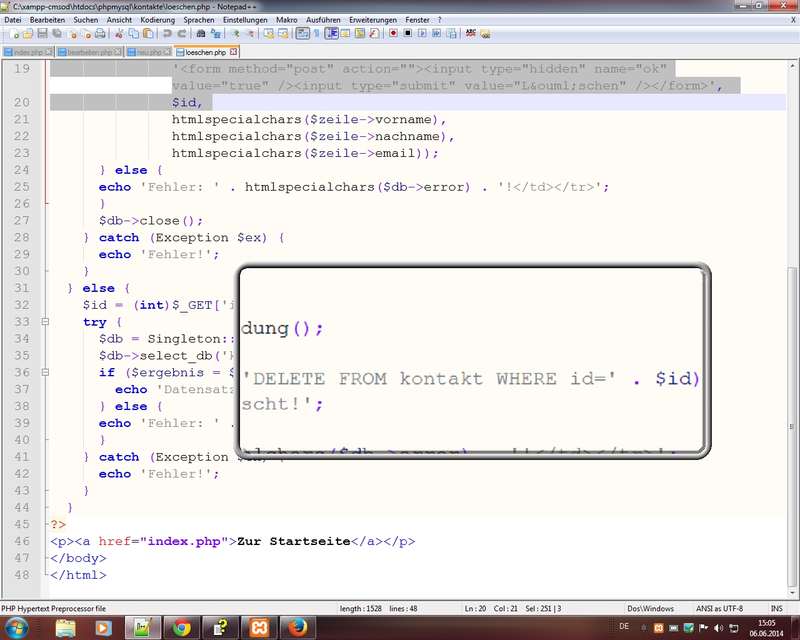Close the loeschen.php tab
The image size is (800, 640).
click(x=234, y=52)
